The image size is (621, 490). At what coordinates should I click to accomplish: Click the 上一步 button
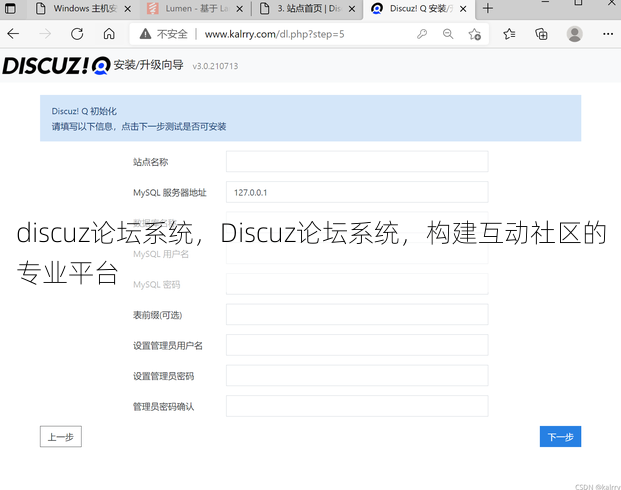61,437
